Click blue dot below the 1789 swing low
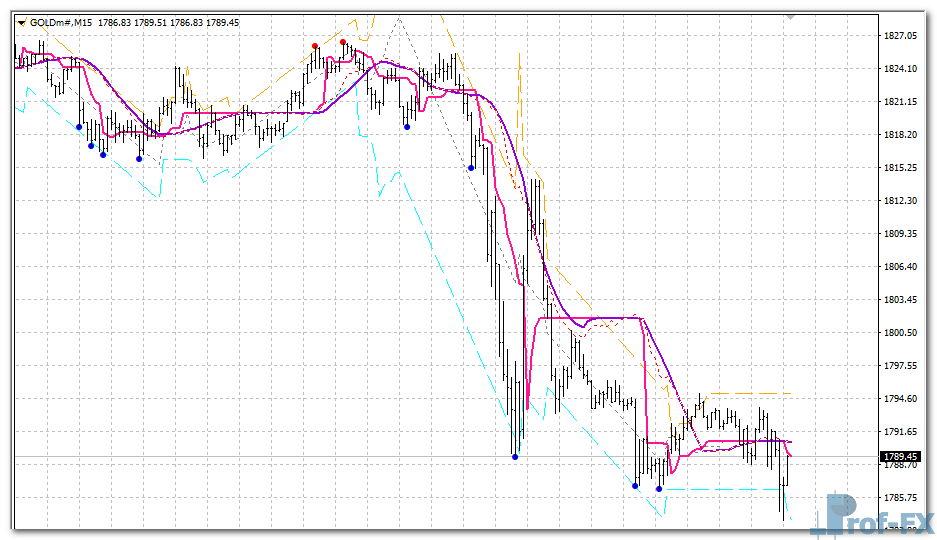 point(515,457)
